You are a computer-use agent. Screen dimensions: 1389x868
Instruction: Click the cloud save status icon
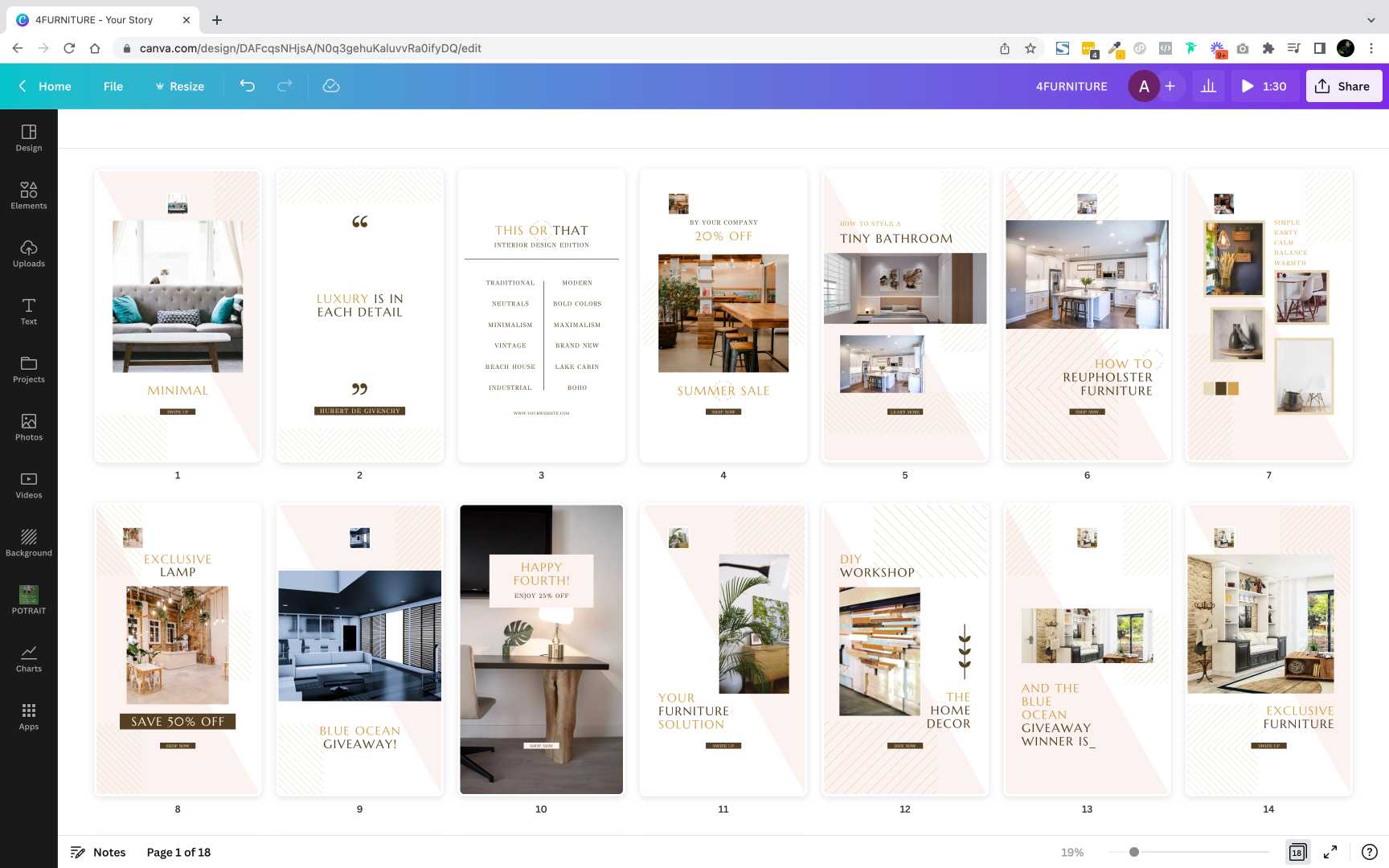(331, 86)
